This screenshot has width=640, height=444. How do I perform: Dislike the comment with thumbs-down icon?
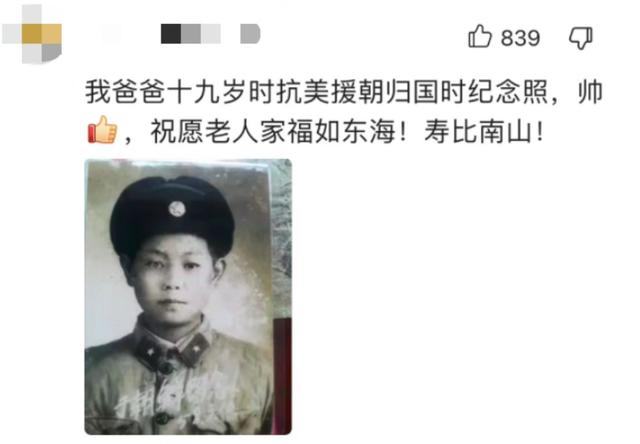[581, 38]
